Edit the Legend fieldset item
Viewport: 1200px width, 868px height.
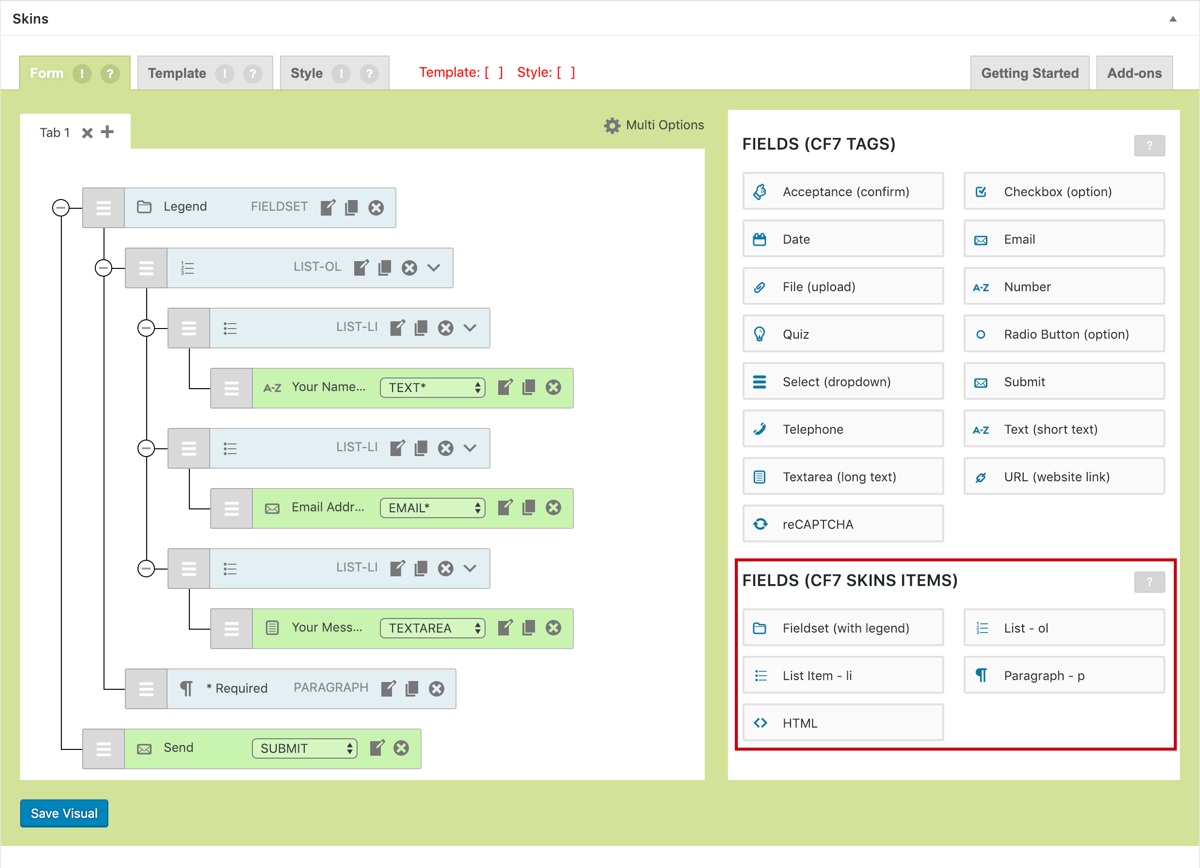click(x=328, y=207)
